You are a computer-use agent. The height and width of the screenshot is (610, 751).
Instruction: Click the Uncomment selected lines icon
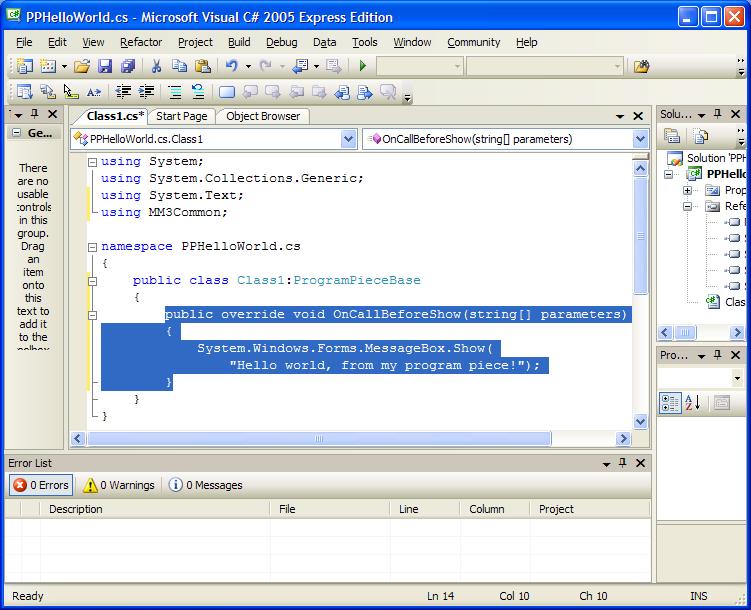[198, 91]
